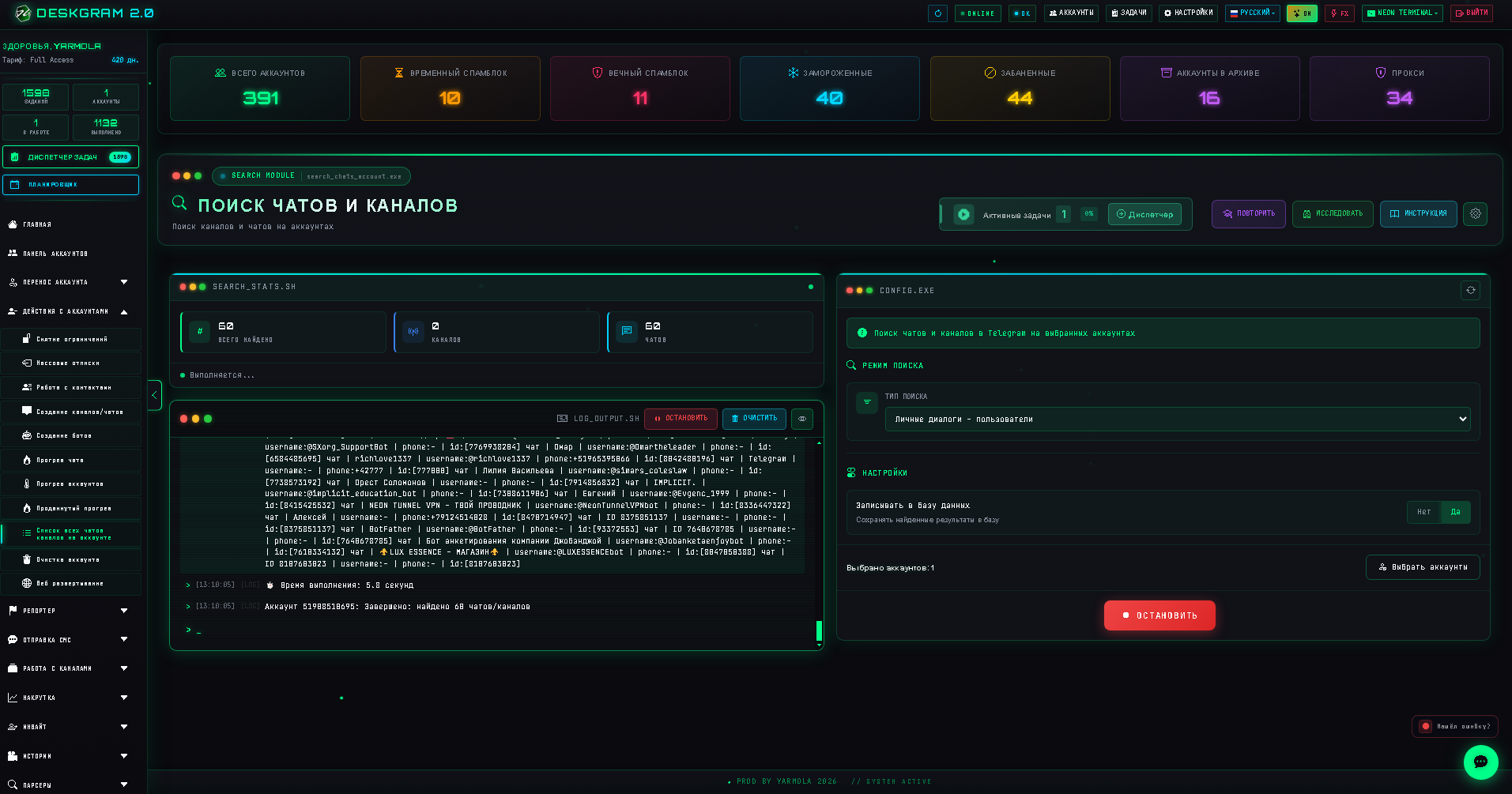Open Очистка аккаунта in the sidebar

[x=71, y=559]
